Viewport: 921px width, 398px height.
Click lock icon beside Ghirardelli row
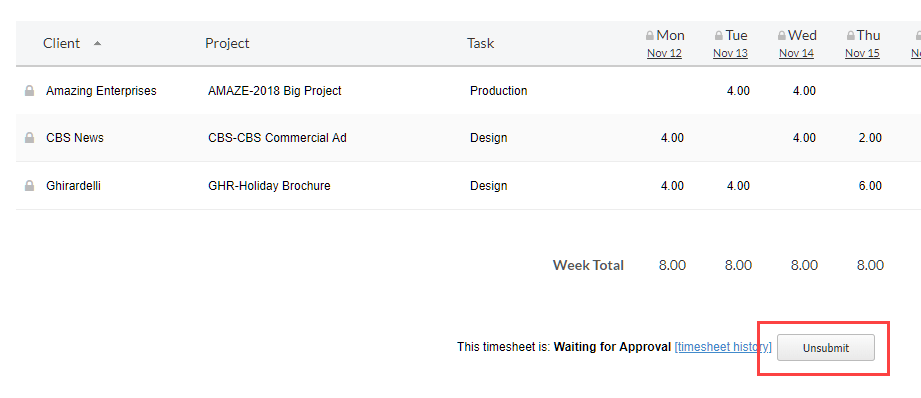tap(29, 186)
